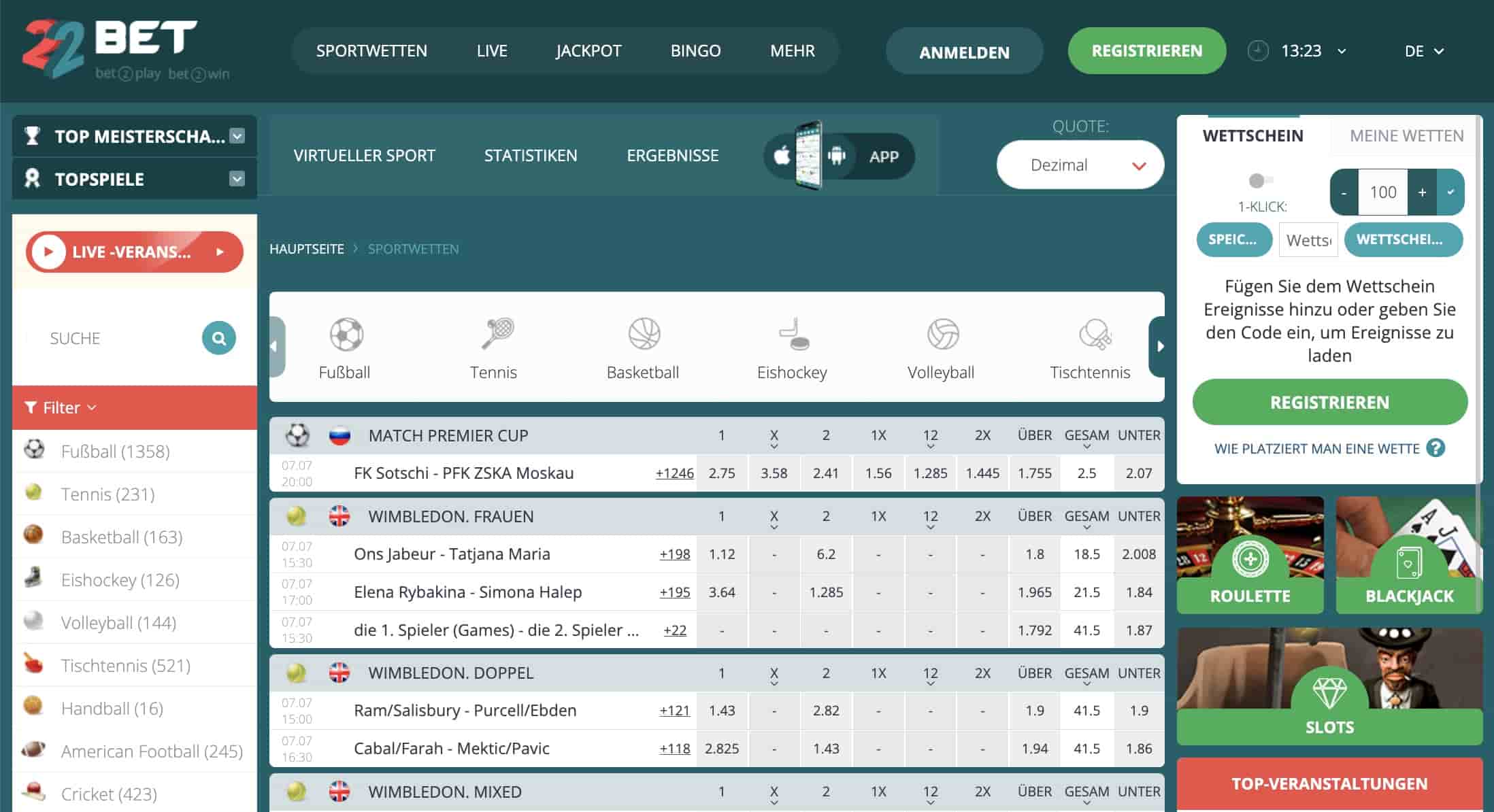Click trophy icon in Top Meisterschaften
Image resolution: width=1494 pixels, height=812 pixels.
pos(32,136)
